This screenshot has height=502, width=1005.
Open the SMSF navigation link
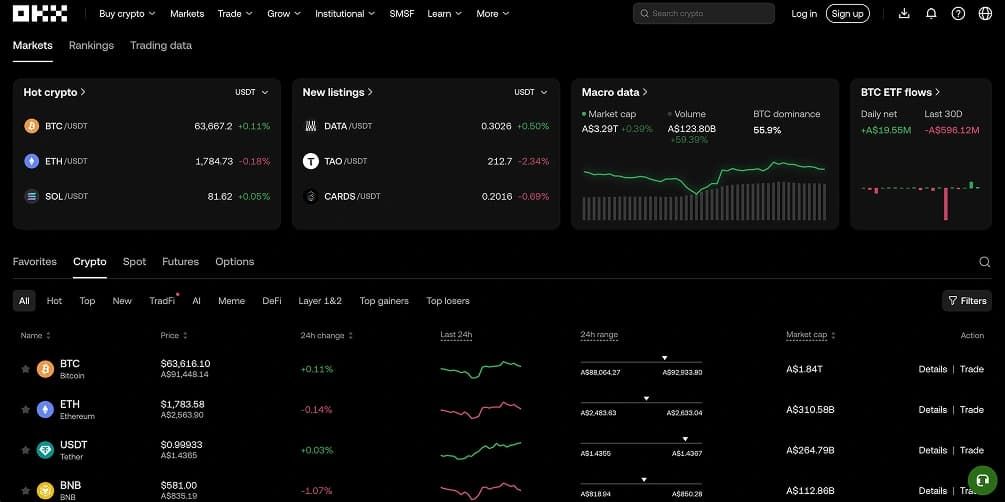coord(402,13)
